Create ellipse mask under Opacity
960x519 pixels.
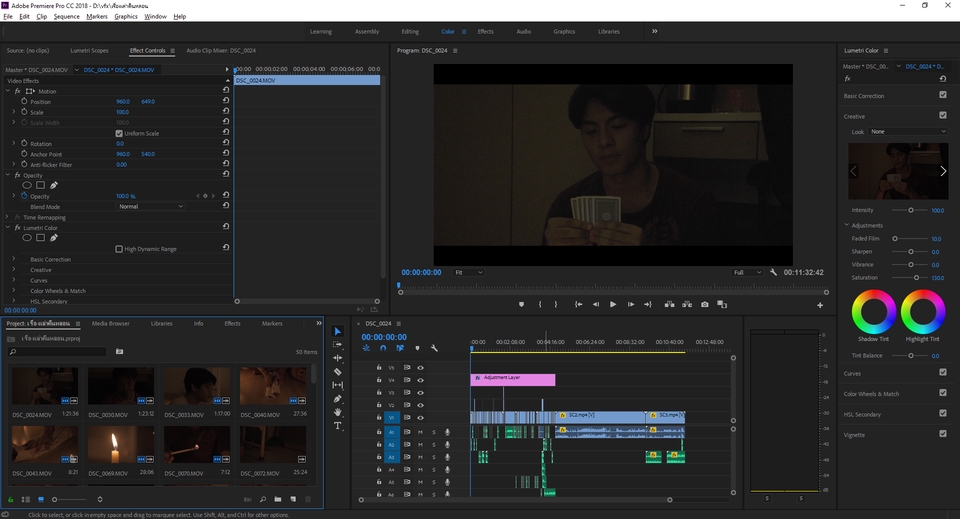[x=27, y=185]
